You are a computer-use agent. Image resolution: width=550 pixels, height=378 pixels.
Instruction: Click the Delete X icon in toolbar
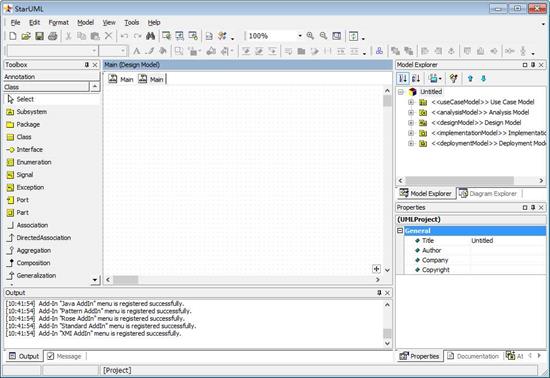[x=108, y=36]
